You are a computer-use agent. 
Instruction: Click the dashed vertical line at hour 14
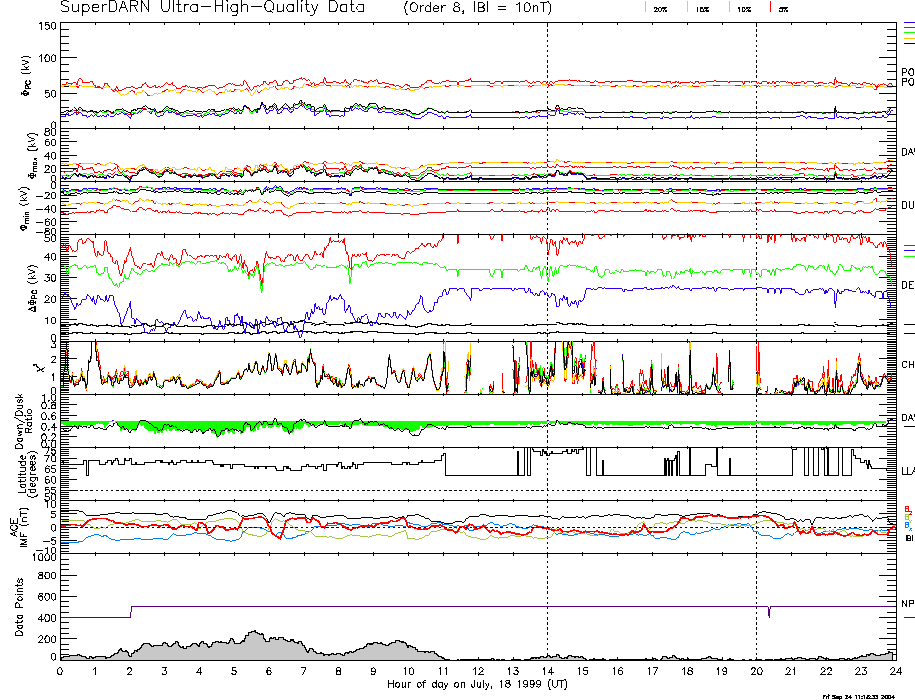click(x=547, y=300)
